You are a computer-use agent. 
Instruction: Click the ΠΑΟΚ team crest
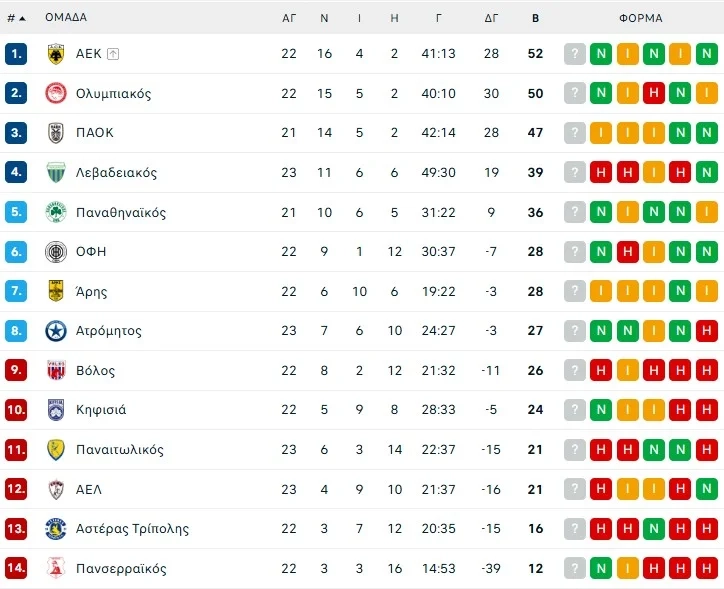(x=56, y=133)
